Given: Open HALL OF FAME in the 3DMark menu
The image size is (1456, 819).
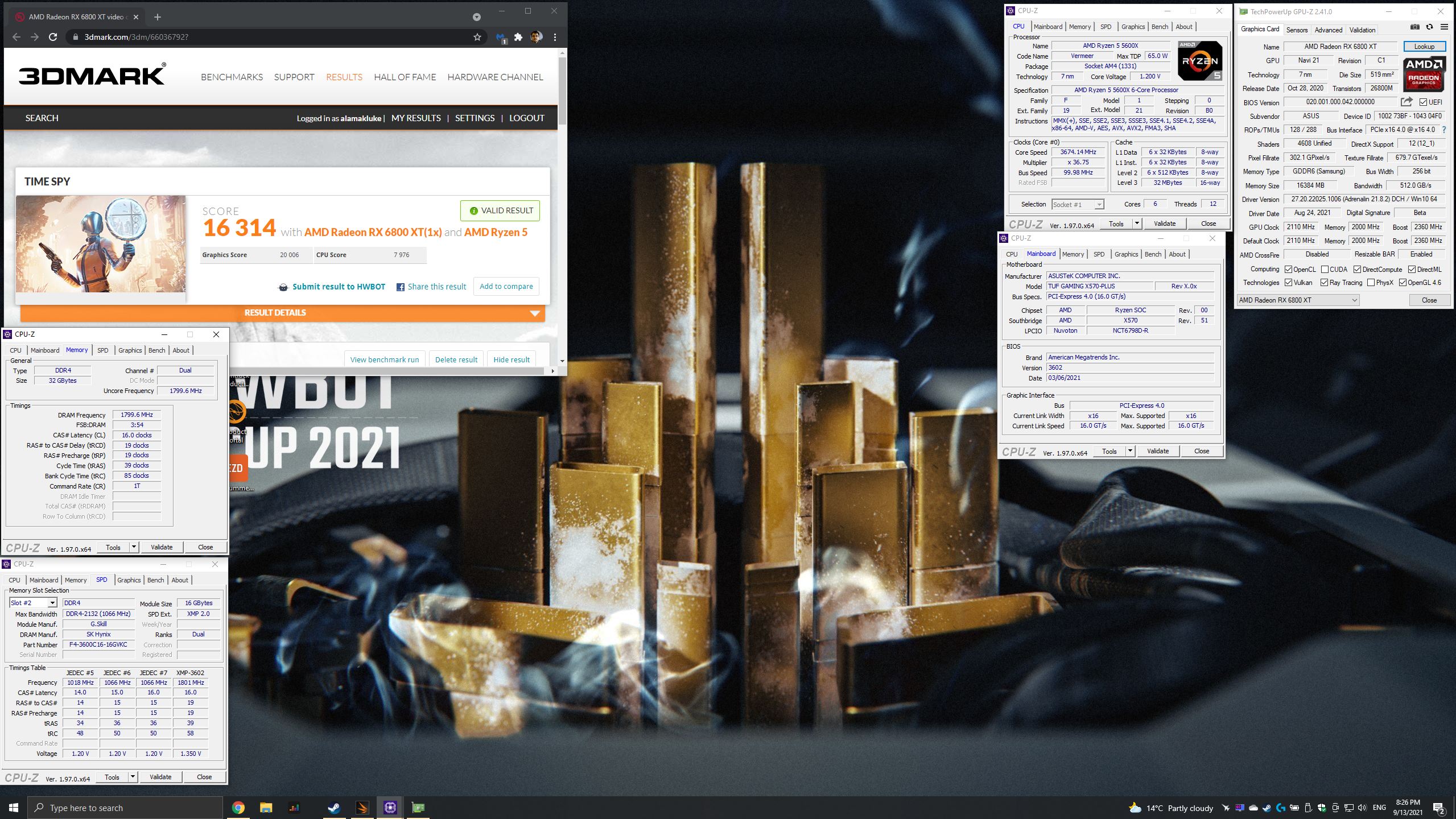Looking at the screenshot, I should 405,77.
